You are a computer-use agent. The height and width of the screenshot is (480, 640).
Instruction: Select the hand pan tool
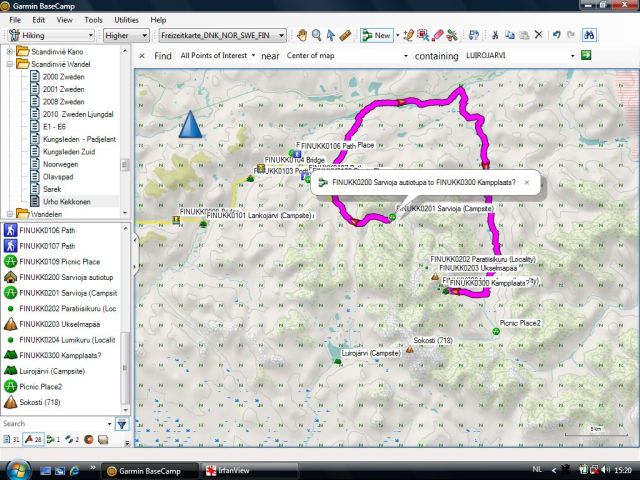[x=302, y=35]
